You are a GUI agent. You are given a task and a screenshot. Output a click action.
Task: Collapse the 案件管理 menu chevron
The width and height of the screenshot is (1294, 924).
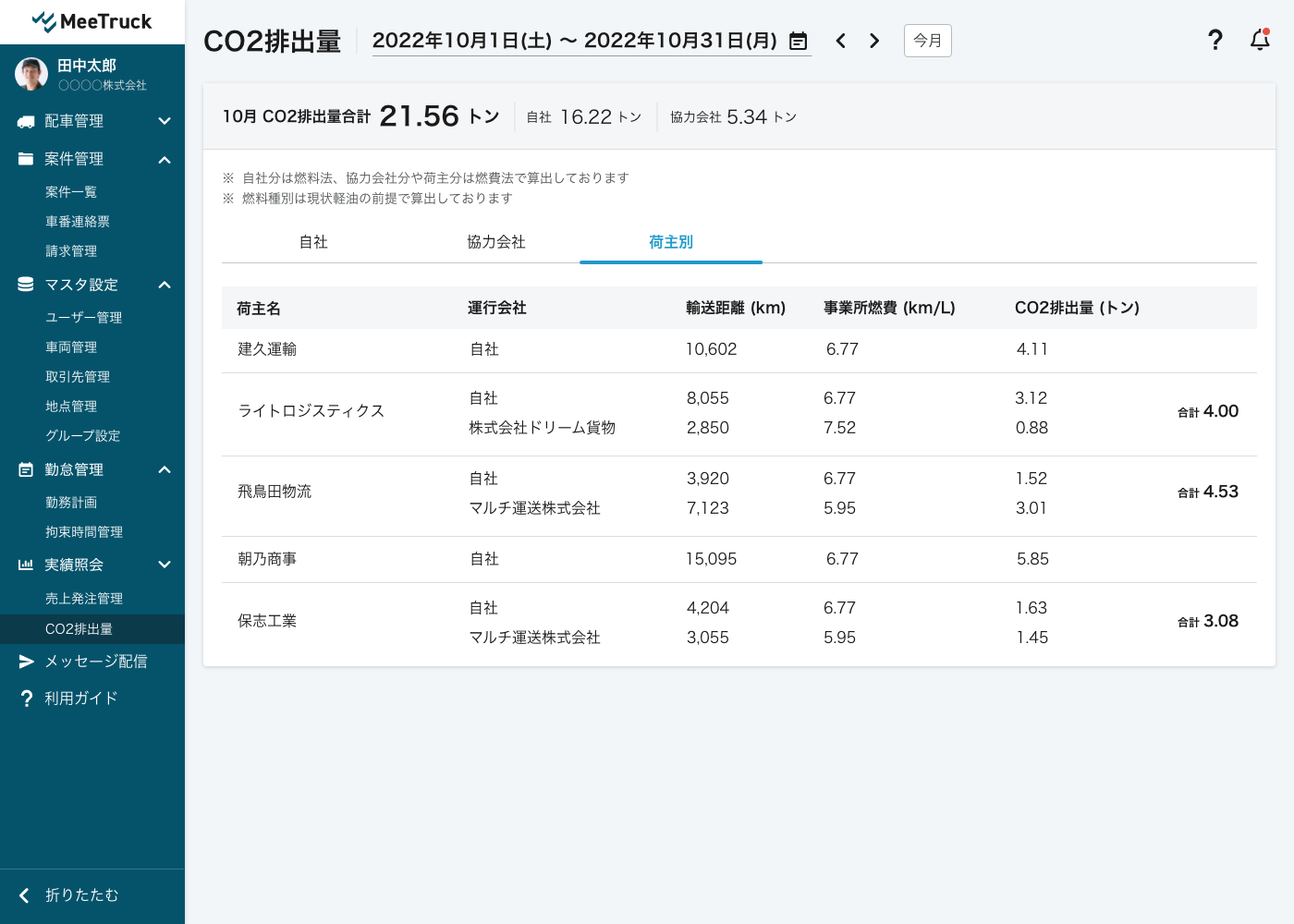[165, 160]
